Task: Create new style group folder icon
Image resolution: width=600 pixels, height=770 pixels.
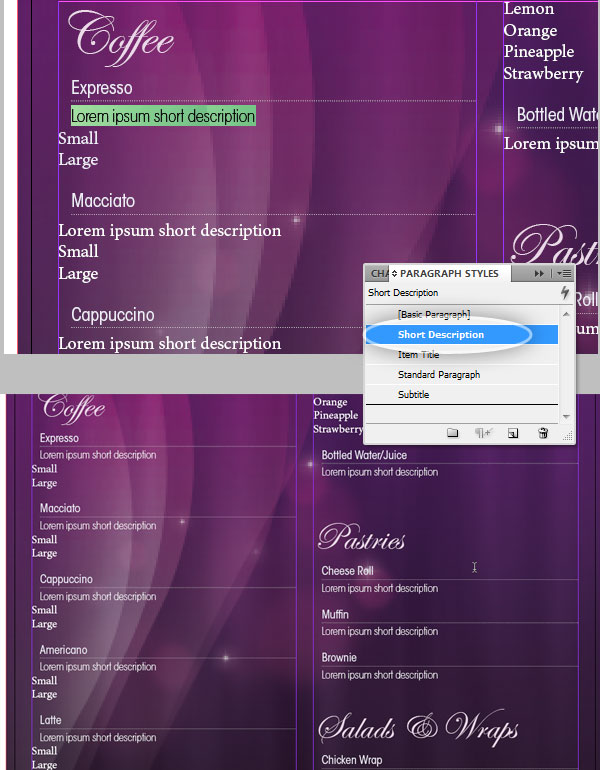Action: pos(453,433)
